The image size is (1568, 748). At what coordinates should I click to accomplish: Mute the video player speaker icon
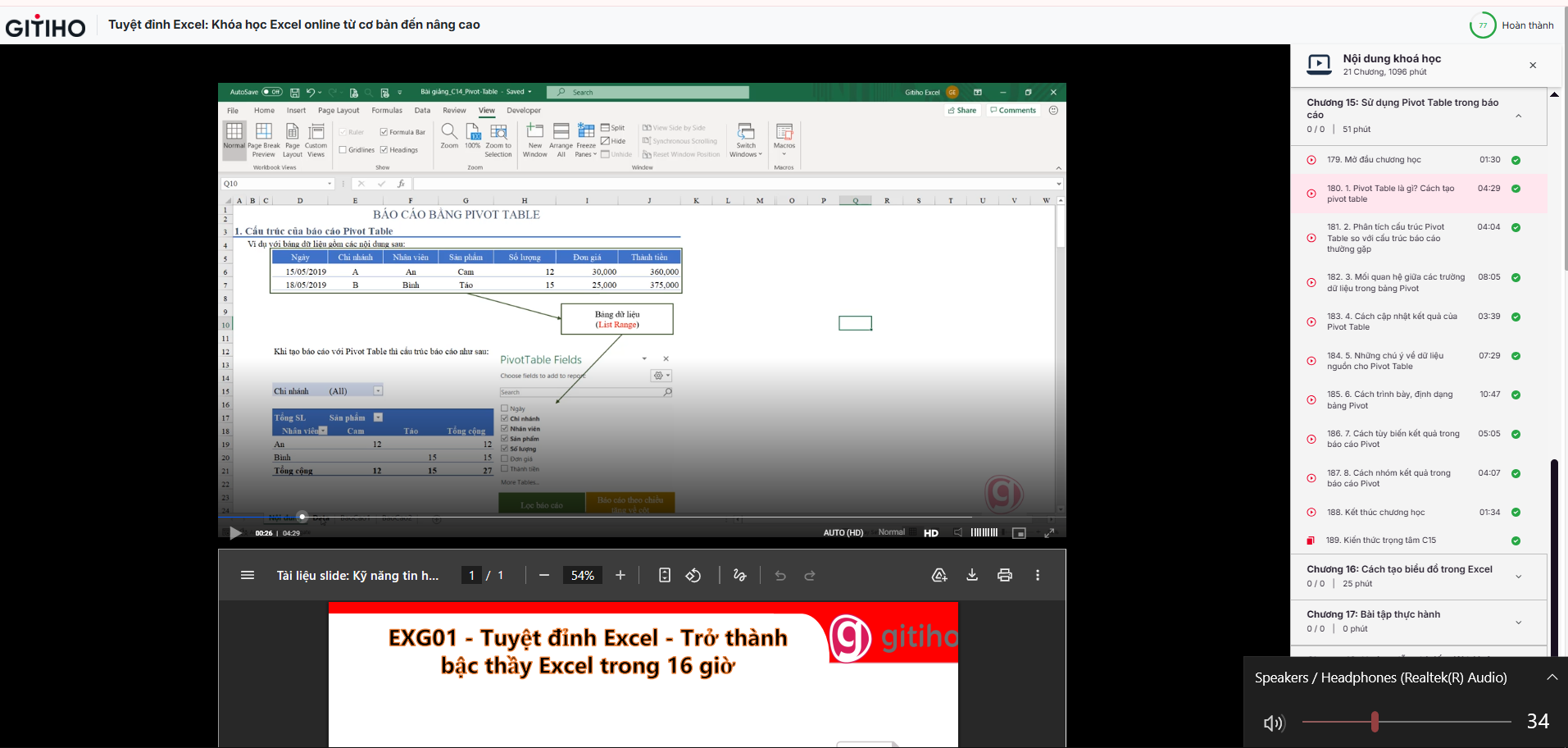pyautogui.click(x=958, y=533)
